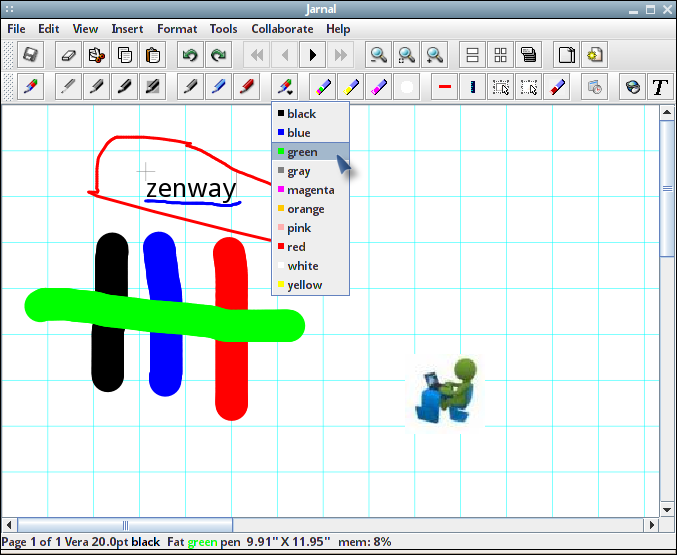Select the yellow highlighter

351,87
